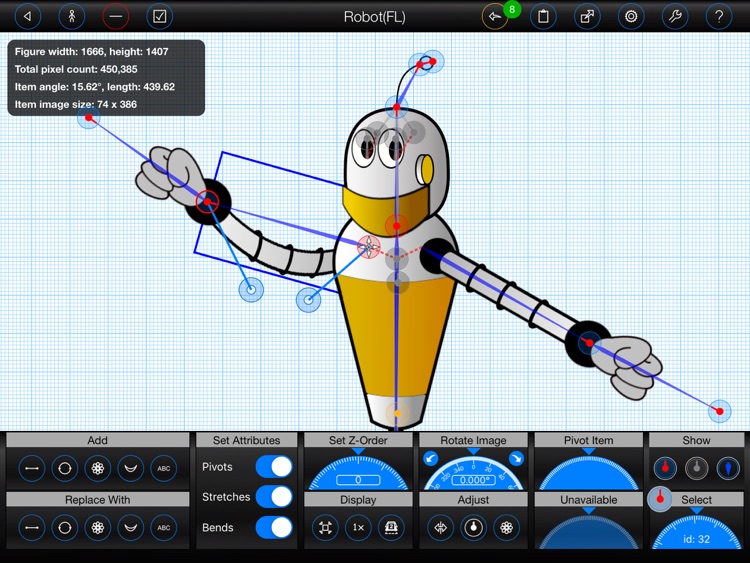Image resolution: width=750 pixels, height=563 pixels.
Task: Open the help question mark icon
Action: point(719,17)
